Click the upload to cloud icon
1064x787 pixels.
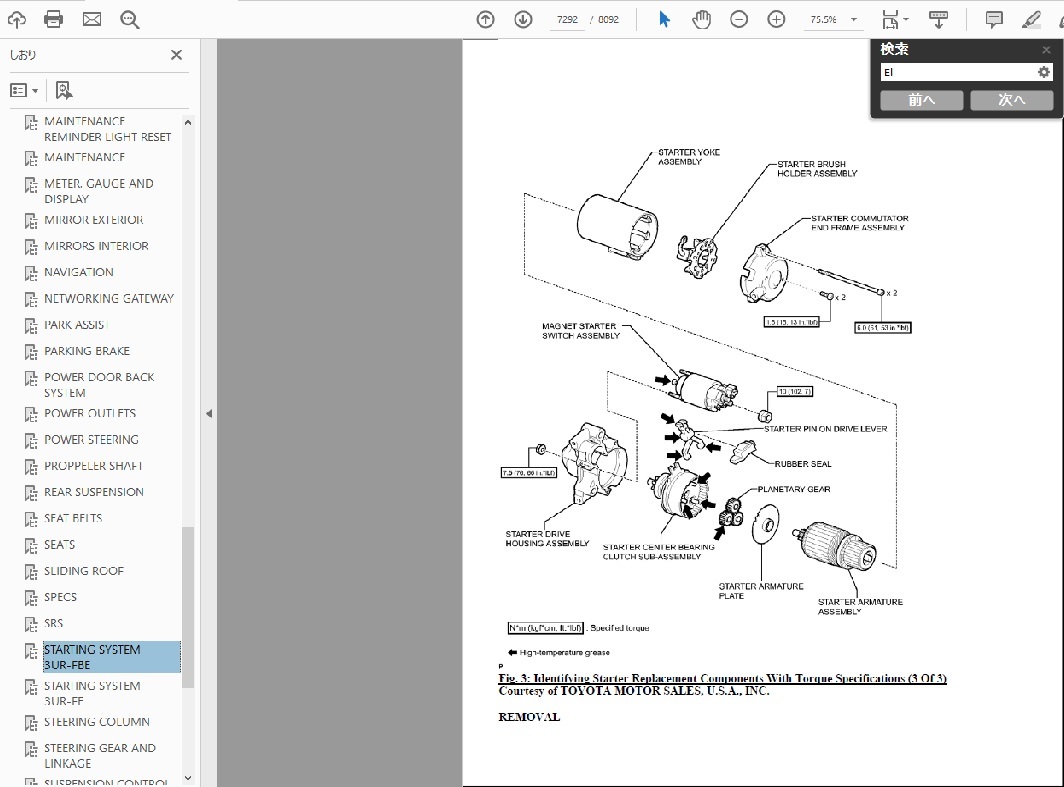17,19
